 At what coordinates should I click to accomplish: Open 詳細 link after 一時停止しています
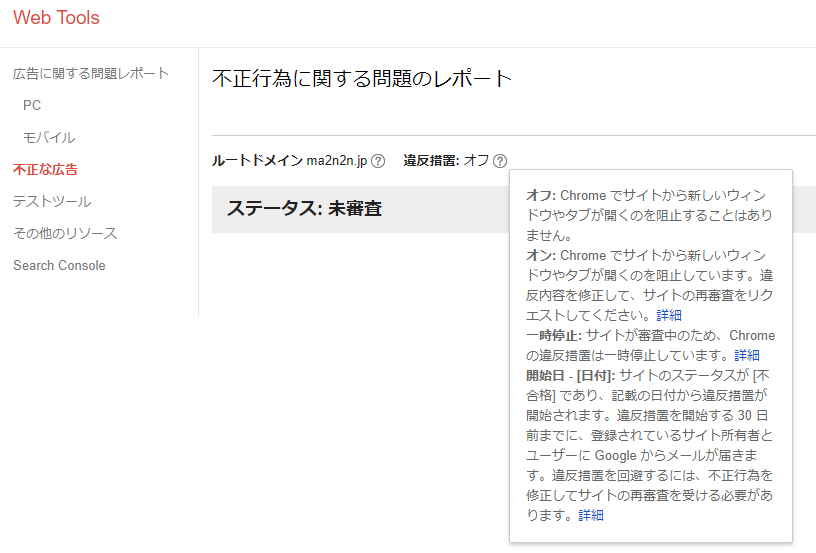[x=747, y=355]
